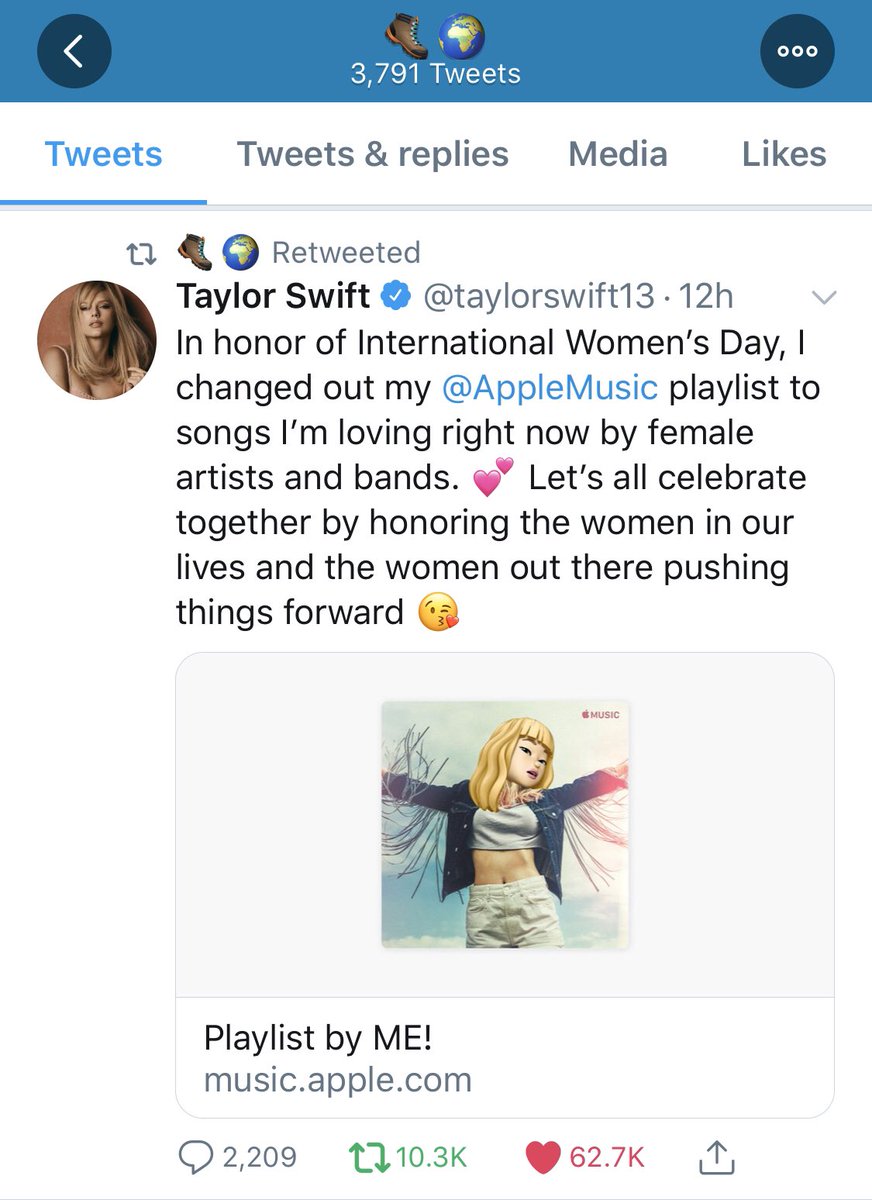Open the playlist cover artwork

pos(505,824)
